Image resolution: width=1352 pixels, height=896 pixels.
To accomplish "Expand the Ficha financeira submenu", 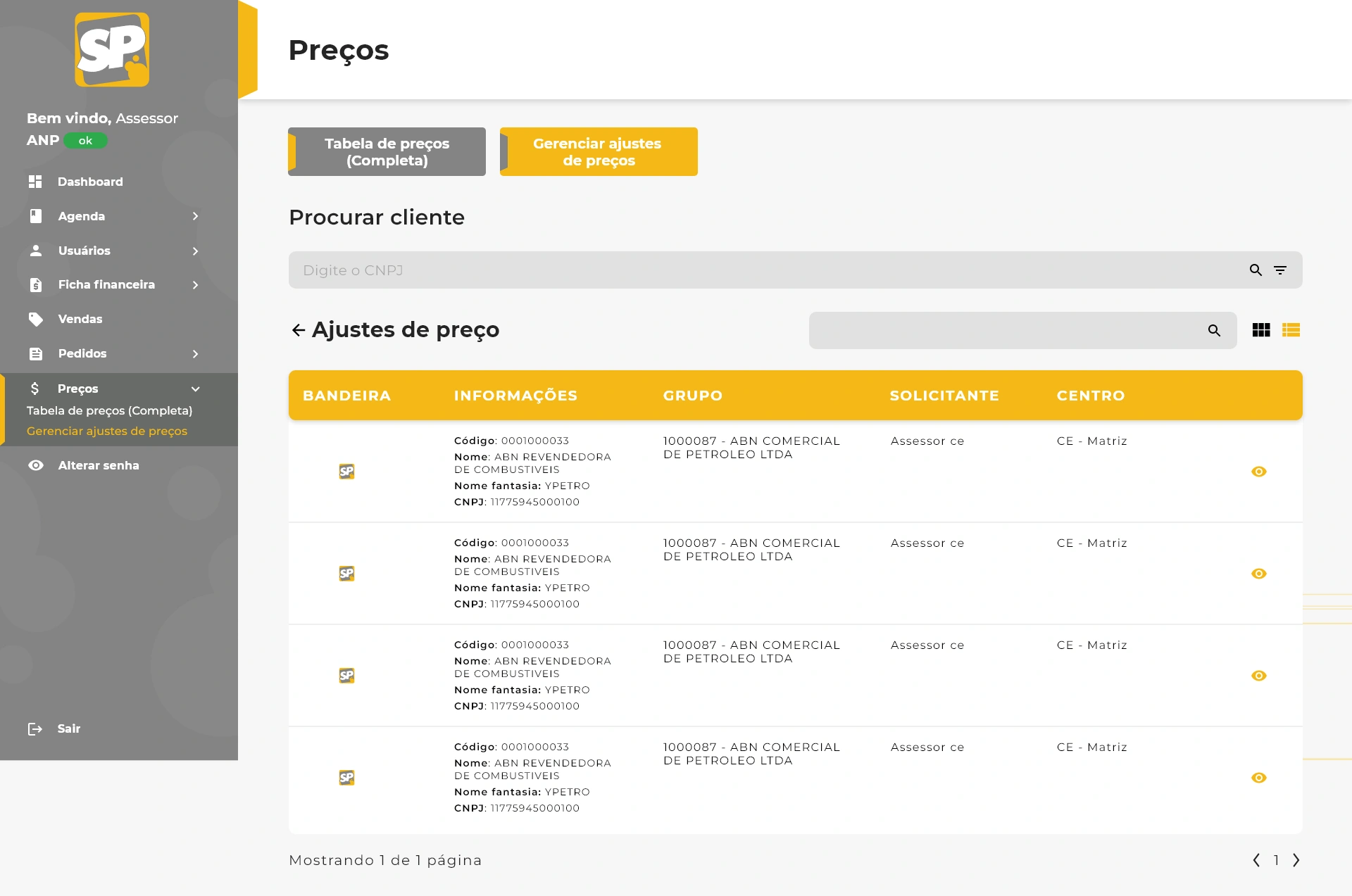I will click(x=195, y=285).
